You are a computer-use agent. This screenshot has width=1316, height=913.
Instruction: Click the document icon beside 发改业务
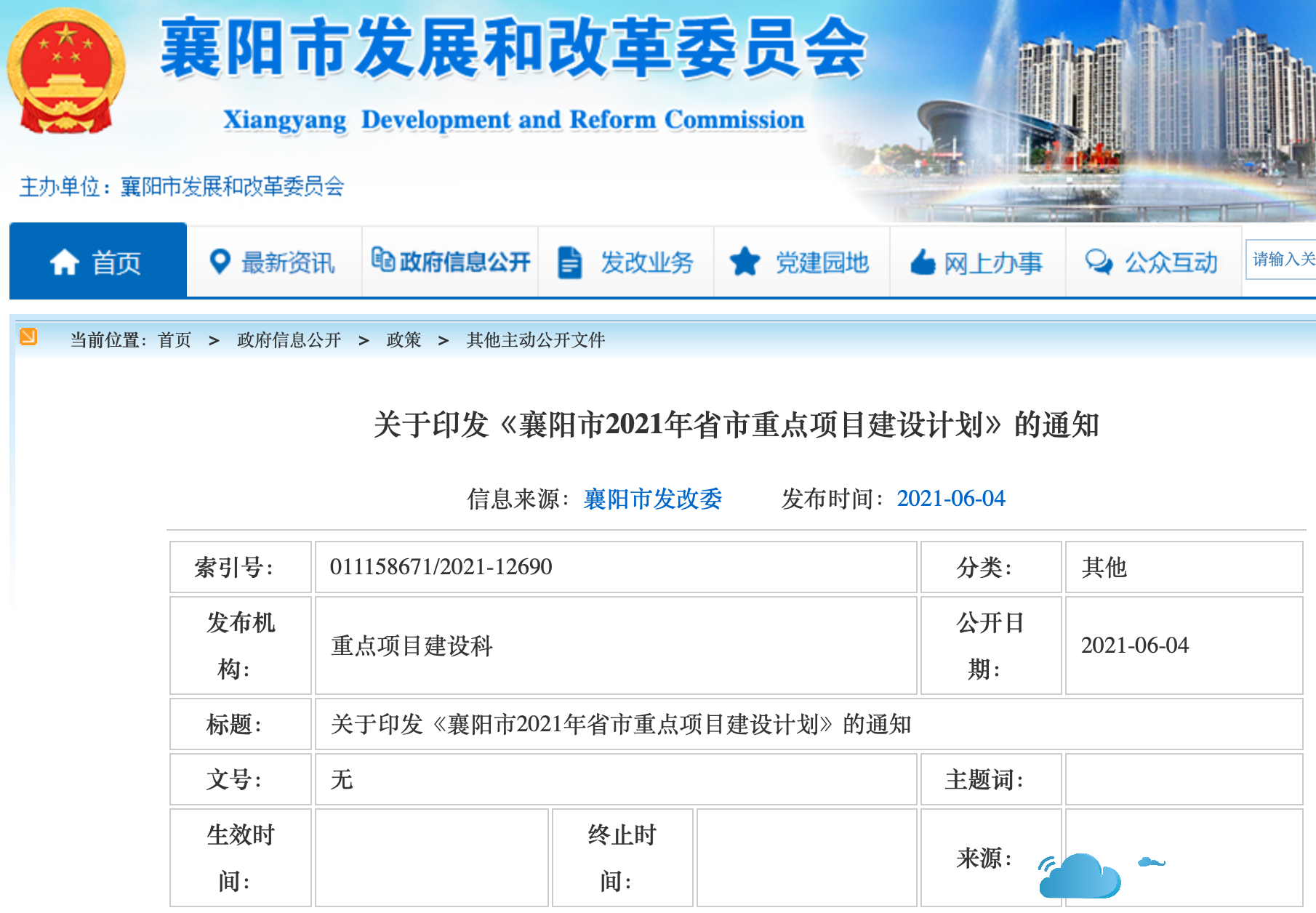(569, 262)
